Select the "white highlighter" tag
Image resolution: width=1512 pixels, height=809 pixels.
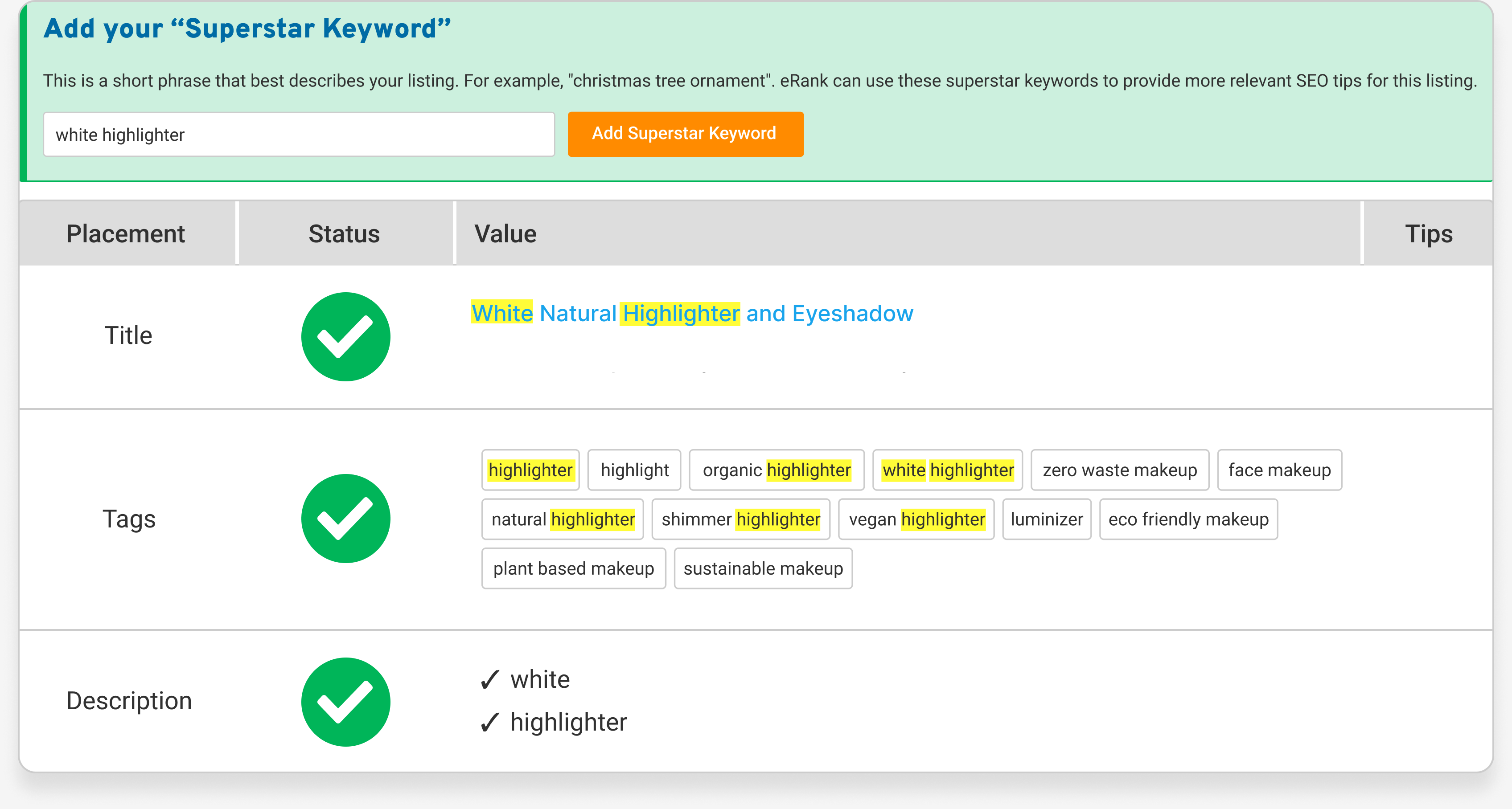coord(948,470)
